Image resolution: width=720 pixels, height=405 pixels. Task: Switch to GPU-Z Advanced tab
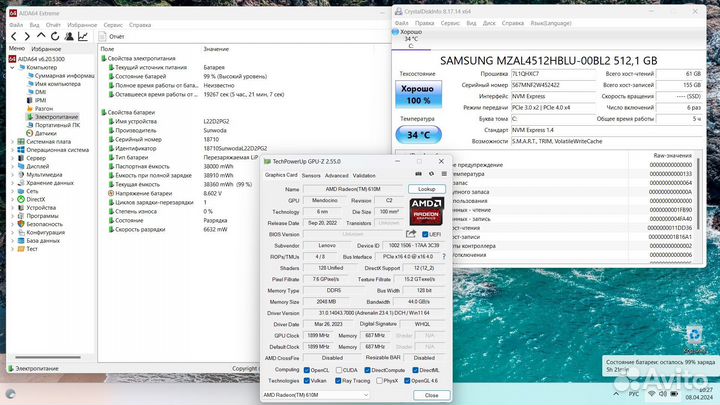click(337, 175)
